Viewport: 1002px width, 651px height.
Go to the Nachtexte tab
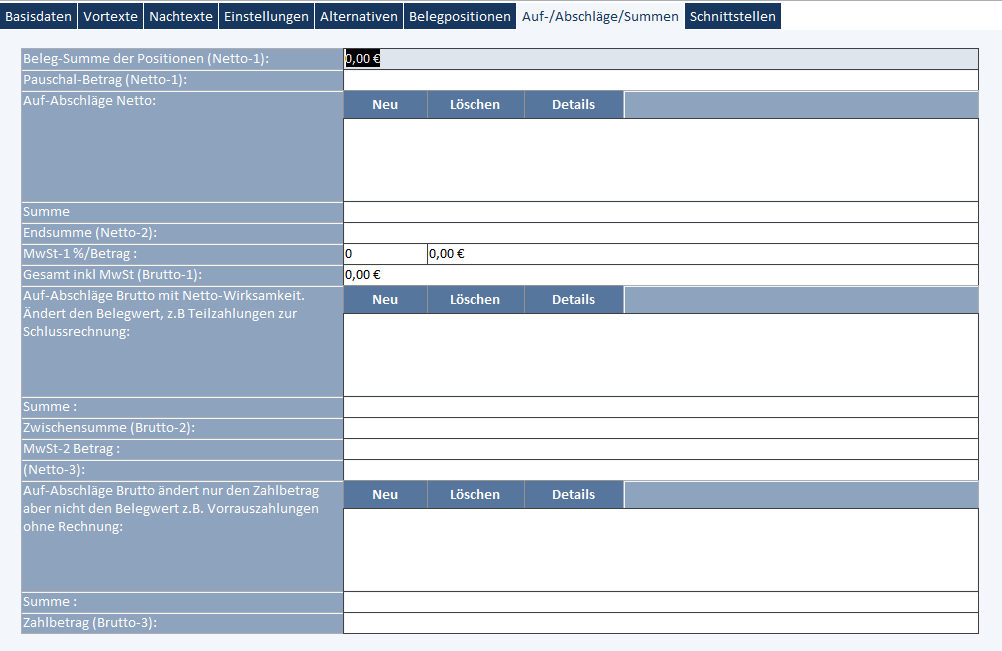click(x=181, y=16)
